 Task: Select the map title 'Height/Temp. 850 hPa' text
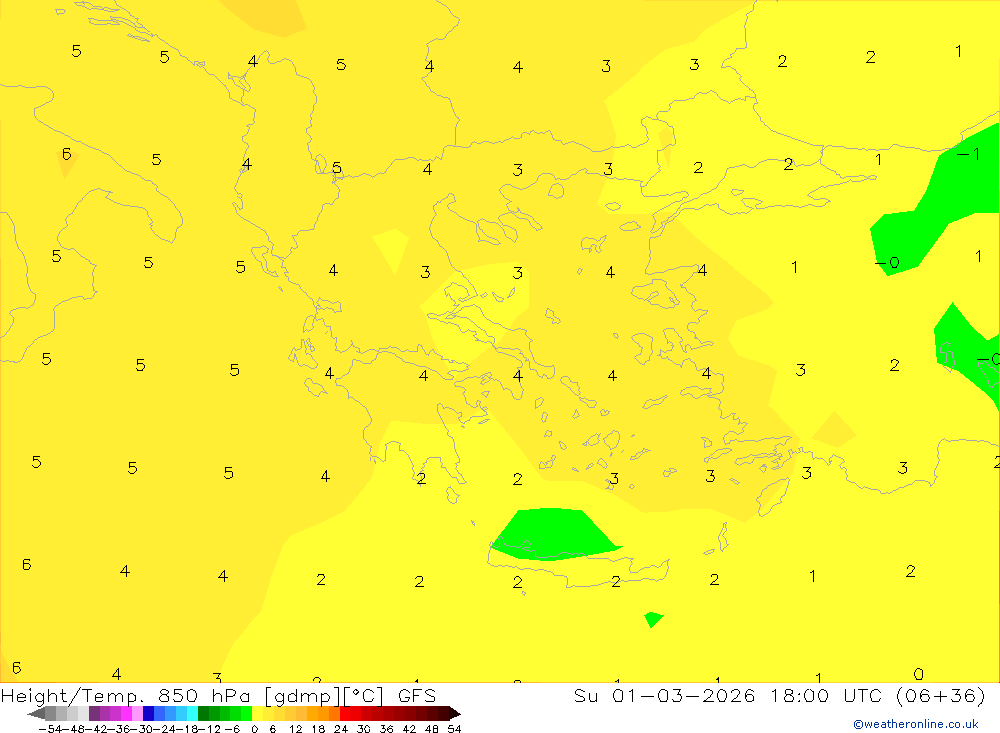126,695
